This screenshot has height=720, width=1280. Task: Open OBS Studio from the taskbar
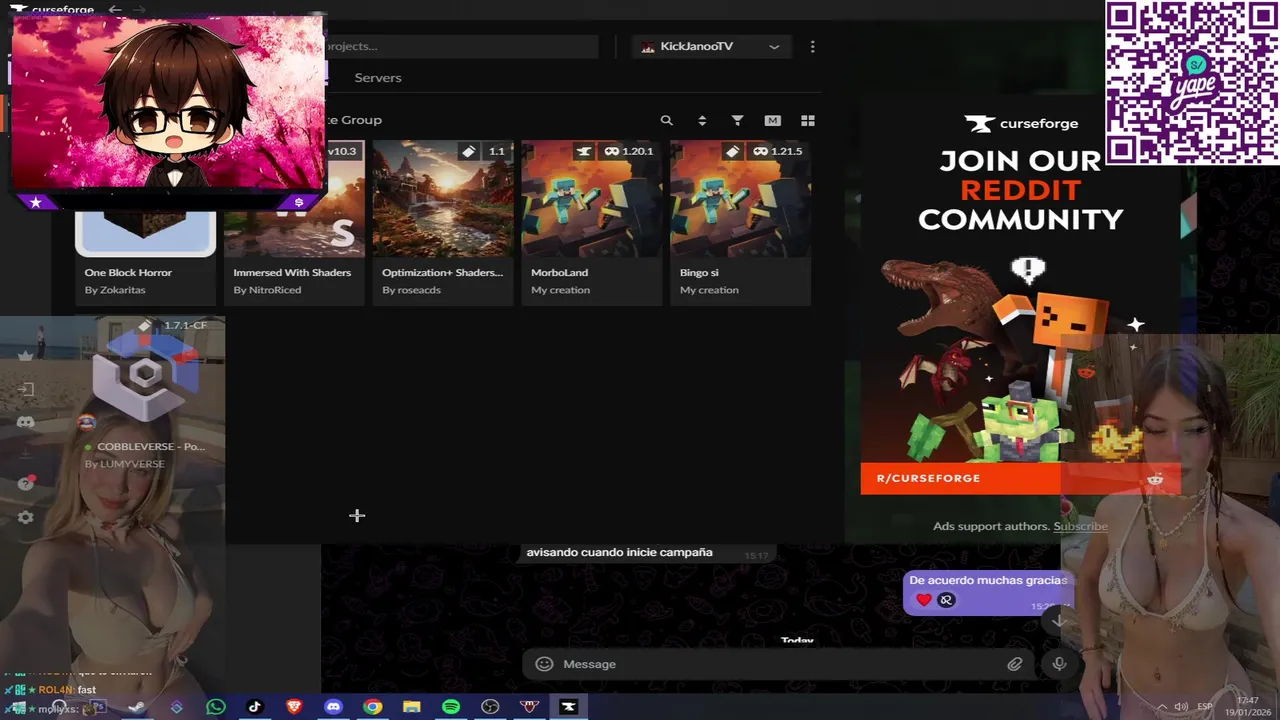click(x=490, y=707)
